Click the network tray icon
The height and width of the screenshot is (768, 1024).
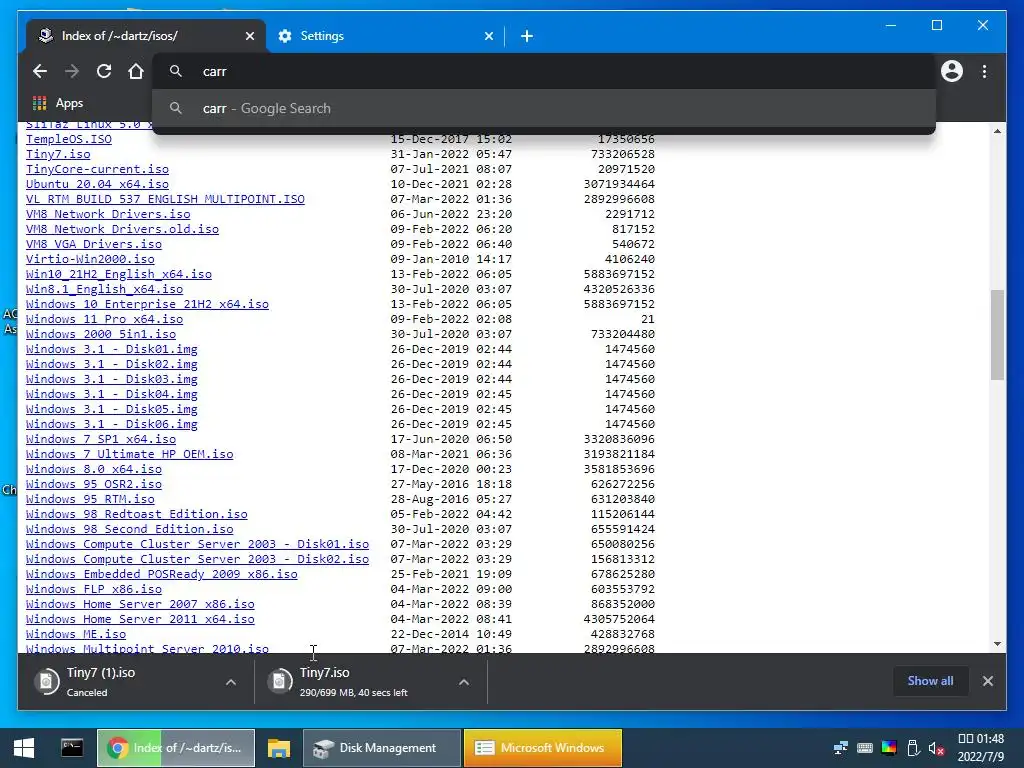840,748
